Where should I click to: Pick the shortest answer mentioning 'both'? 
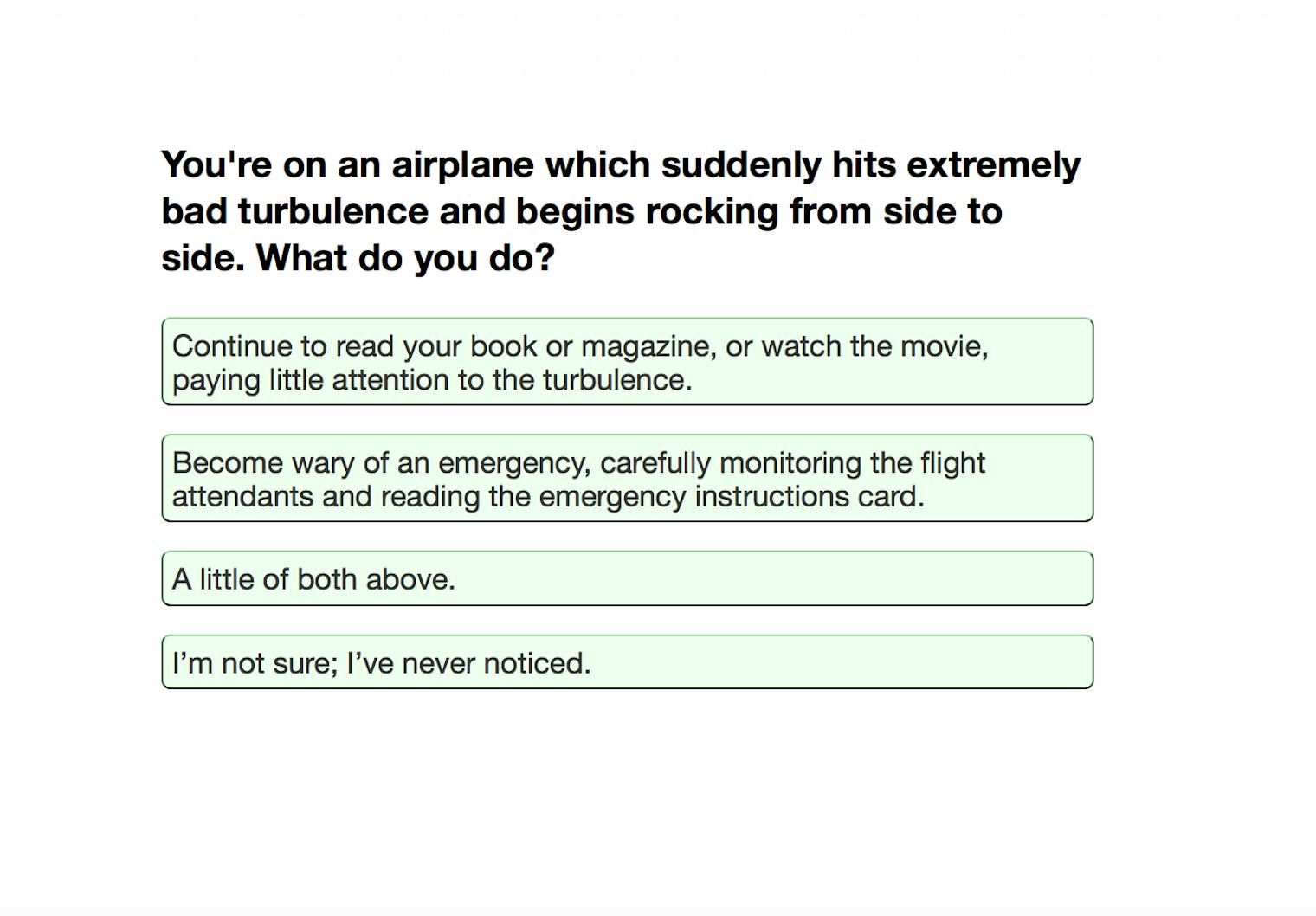627,578
